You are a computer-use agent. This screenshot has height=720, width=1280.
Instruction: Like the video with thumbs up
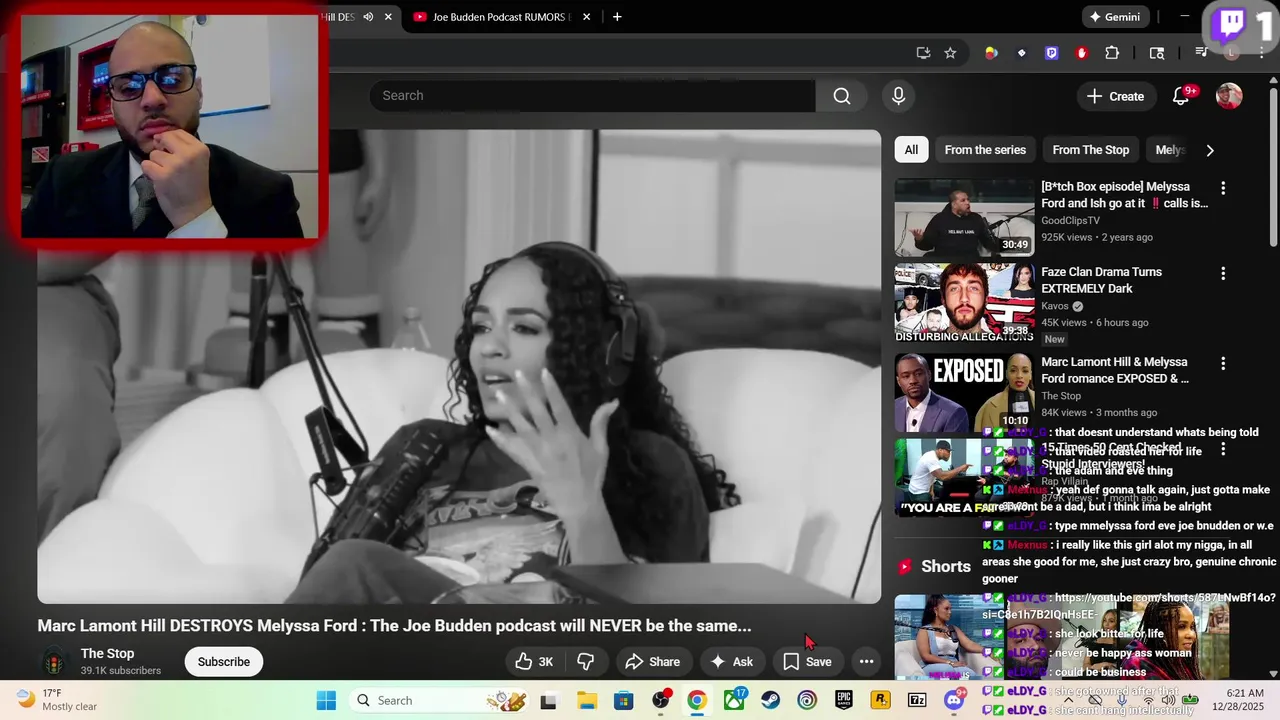534,661
